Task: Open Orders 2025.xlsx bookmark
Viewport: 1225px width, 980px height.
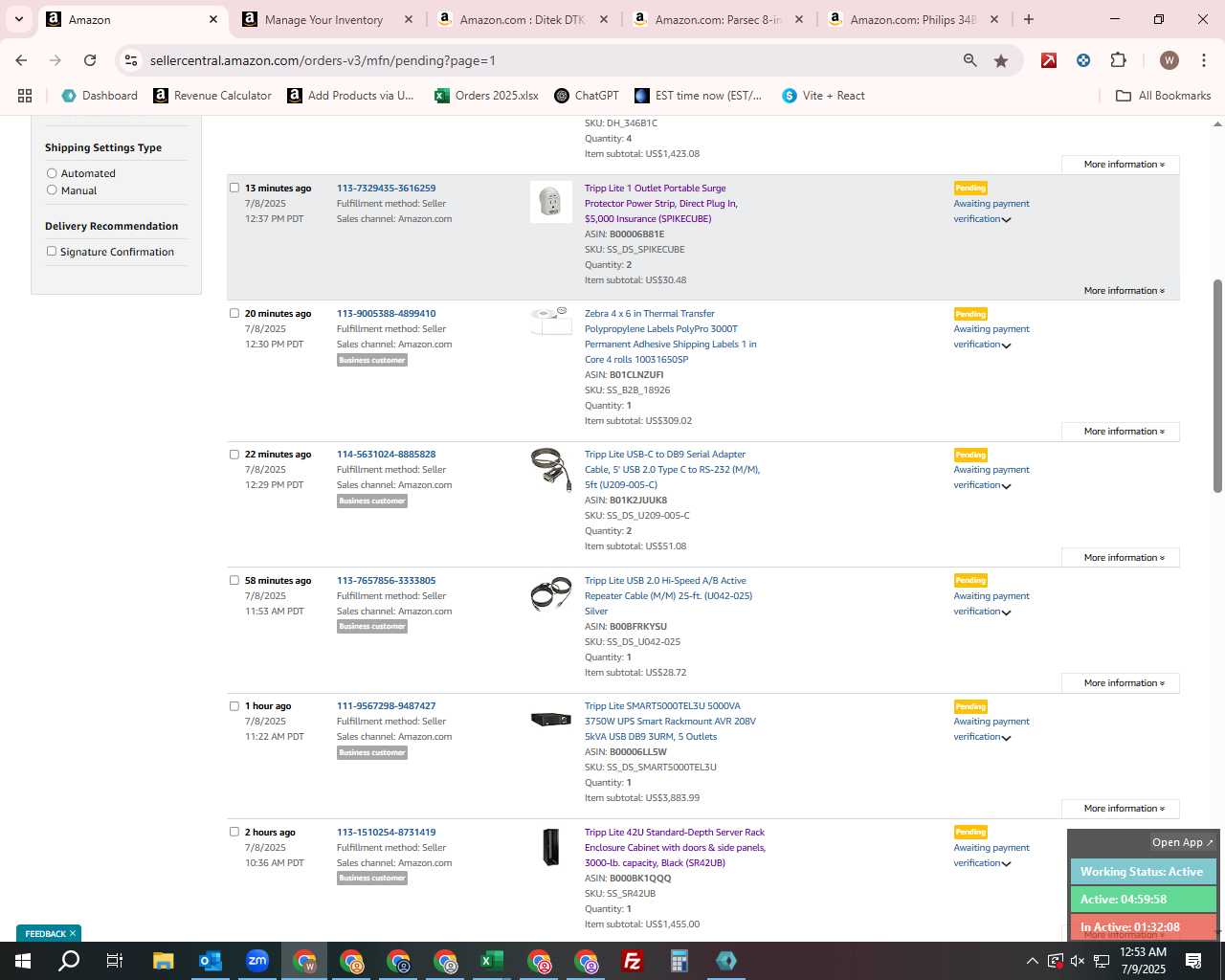Action: click(486, 96)
